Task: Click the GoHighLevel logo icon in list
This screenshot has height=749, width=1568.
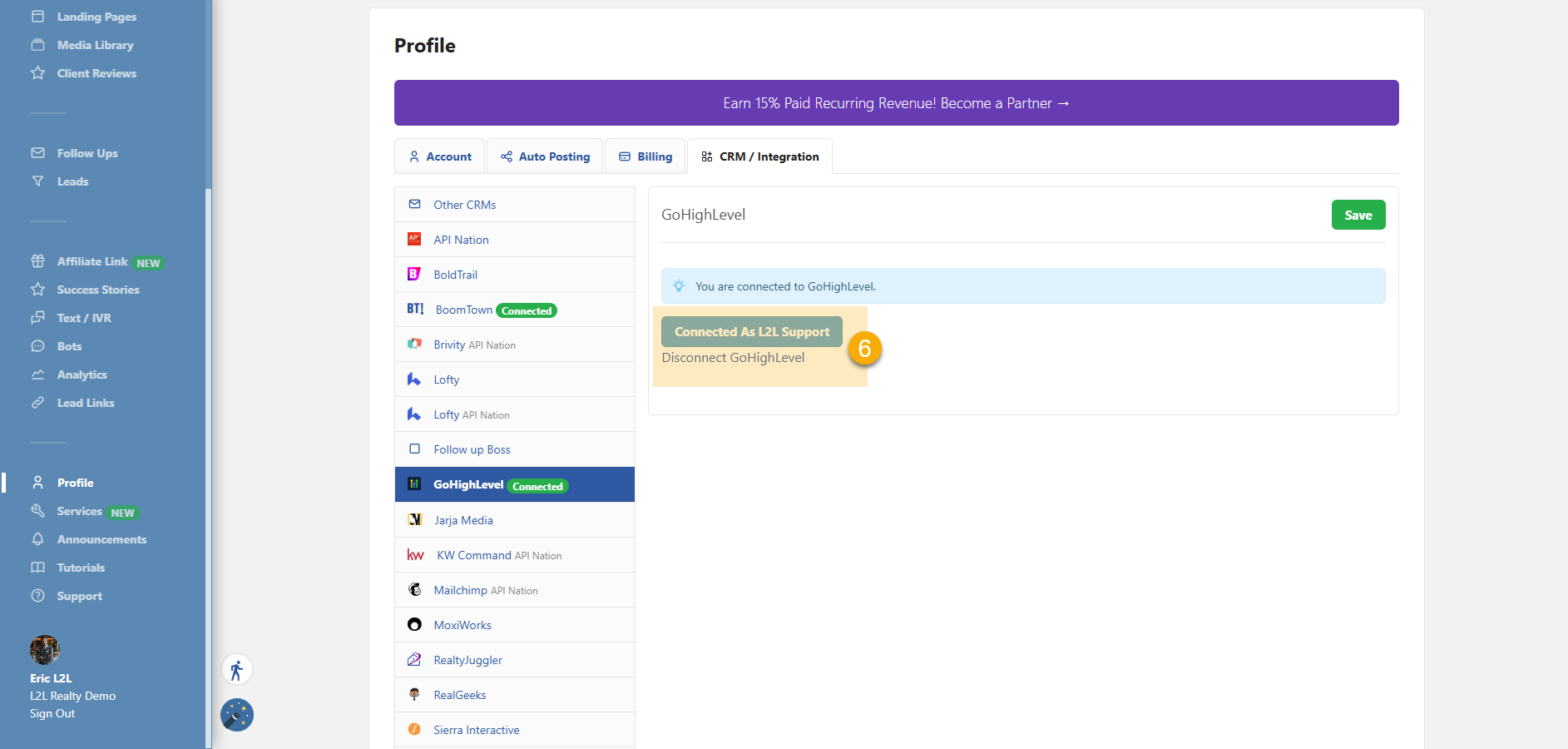Action: coord(414,484)
